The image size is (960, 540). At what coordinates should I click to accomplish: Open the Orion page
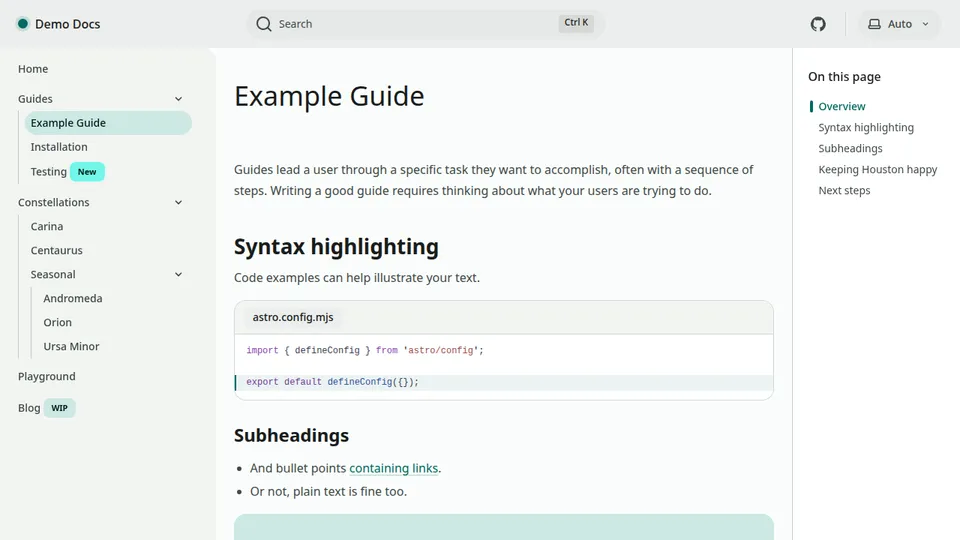[58, 322]
